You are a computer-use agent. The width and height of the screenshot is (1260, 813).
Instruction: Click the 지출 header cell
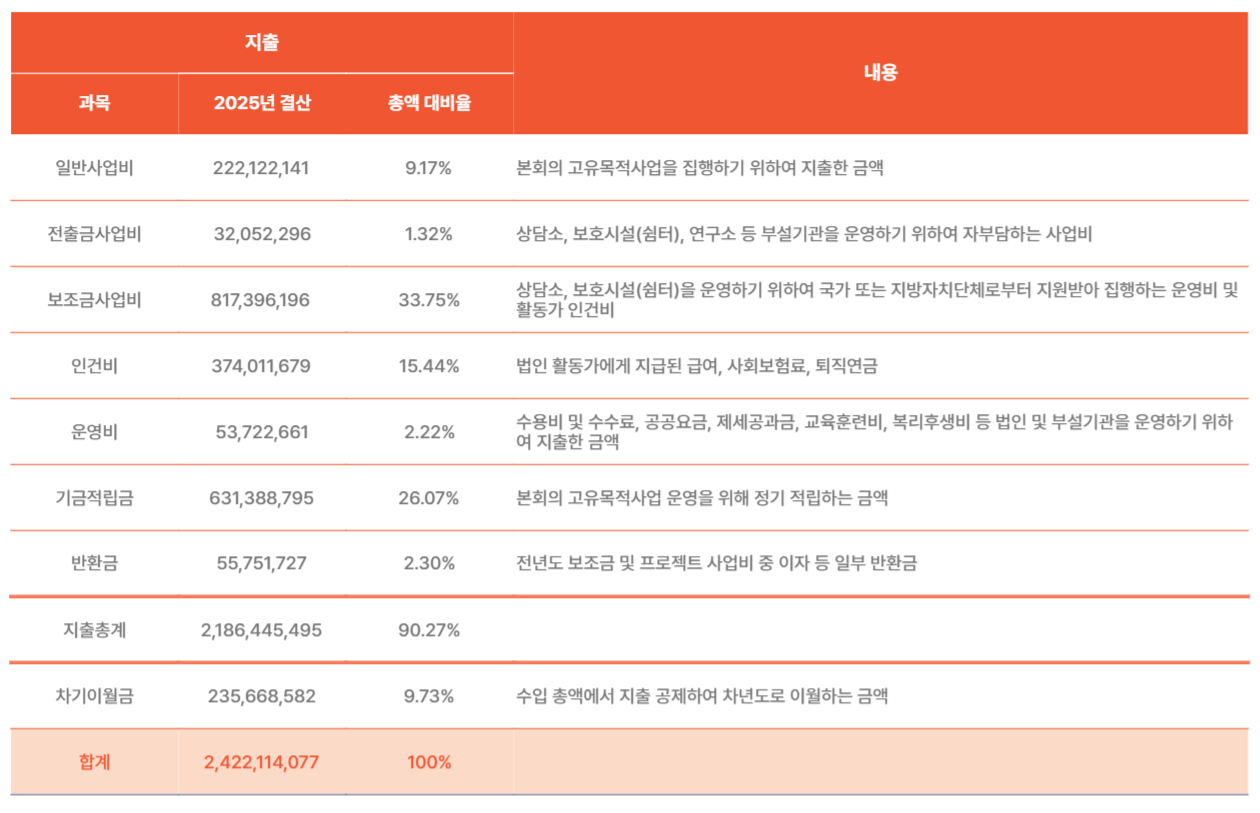click(262, 43)
